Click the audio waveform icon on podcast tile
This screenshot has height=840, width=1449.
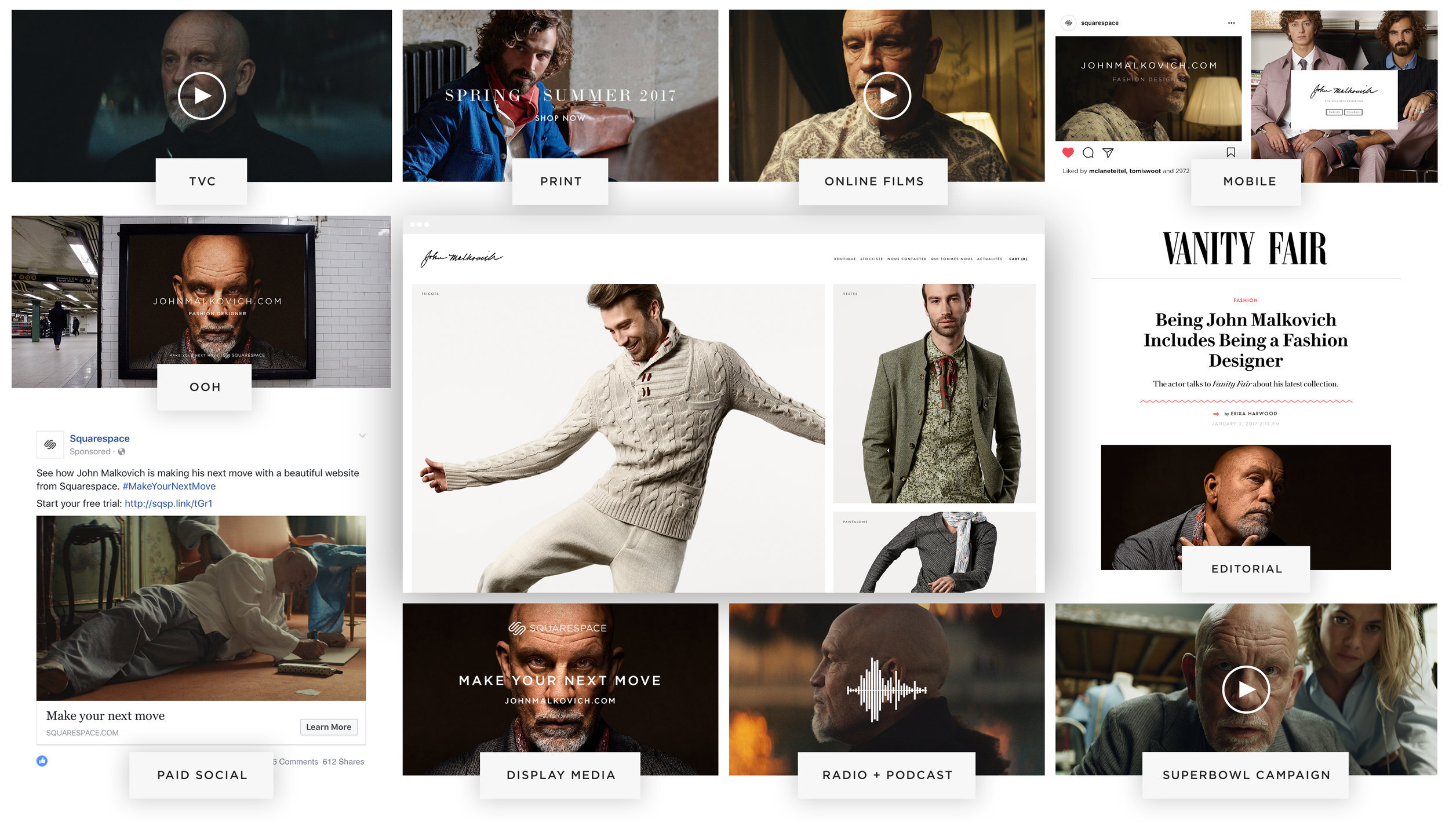tap(887, 689)
